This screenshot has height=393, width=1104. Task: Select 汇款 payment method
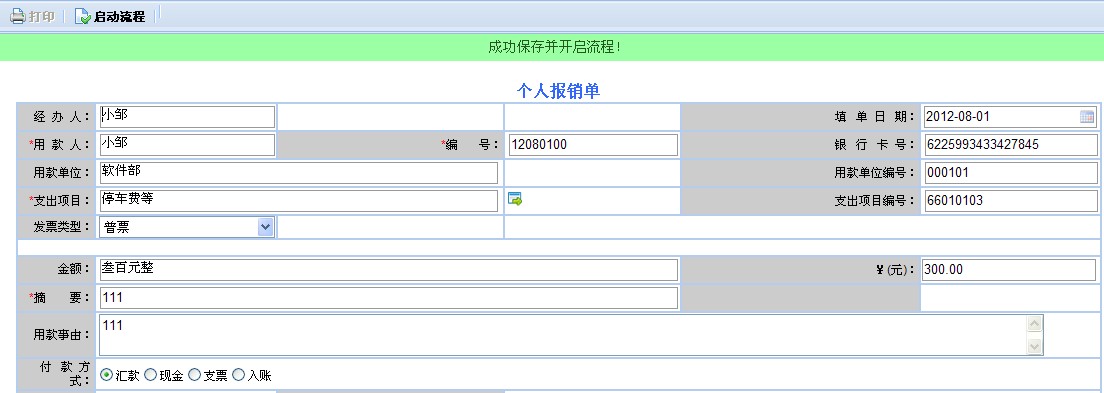pyautogui.click(x=106, y=375)
